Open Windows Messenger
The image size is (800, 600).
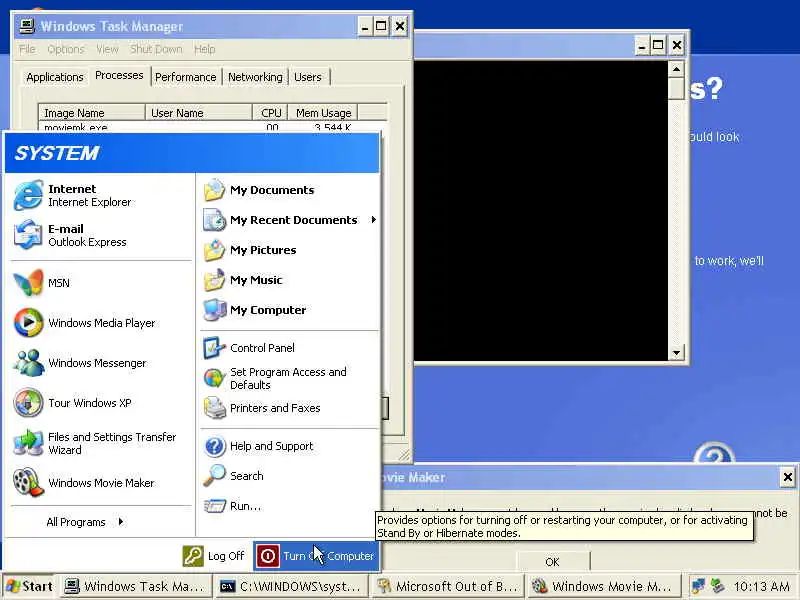[x=80, y=363]
